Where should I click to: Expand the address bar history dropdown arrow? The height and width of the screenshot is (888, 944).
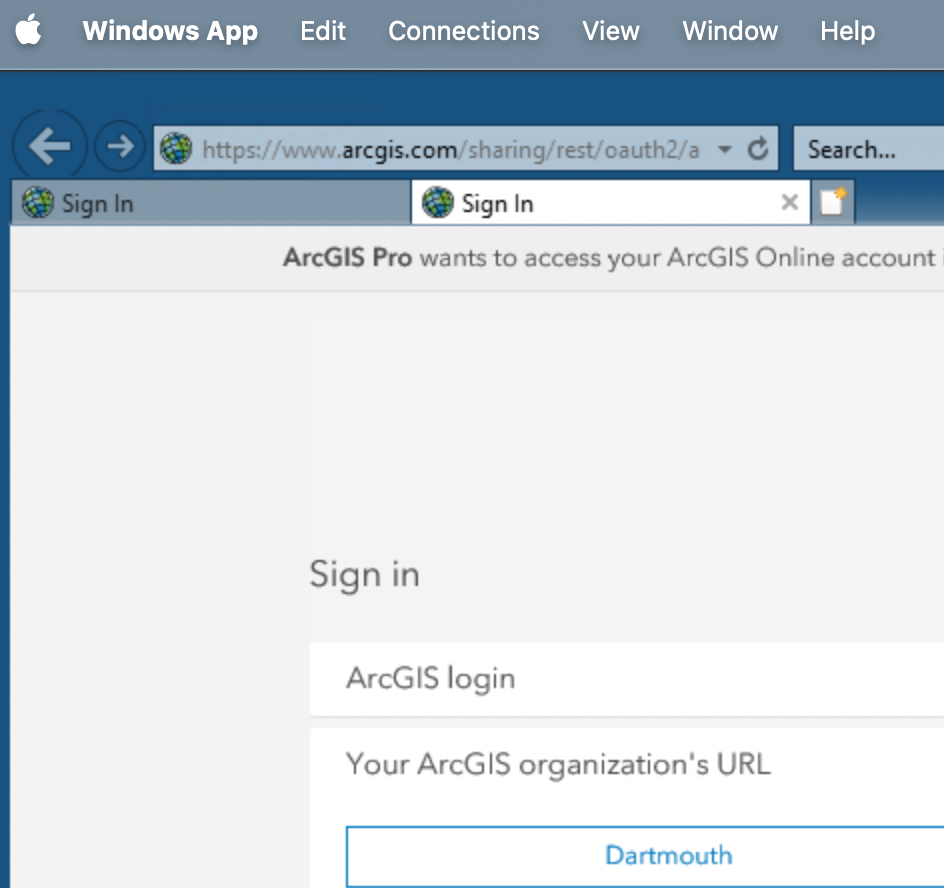point(725,149)
